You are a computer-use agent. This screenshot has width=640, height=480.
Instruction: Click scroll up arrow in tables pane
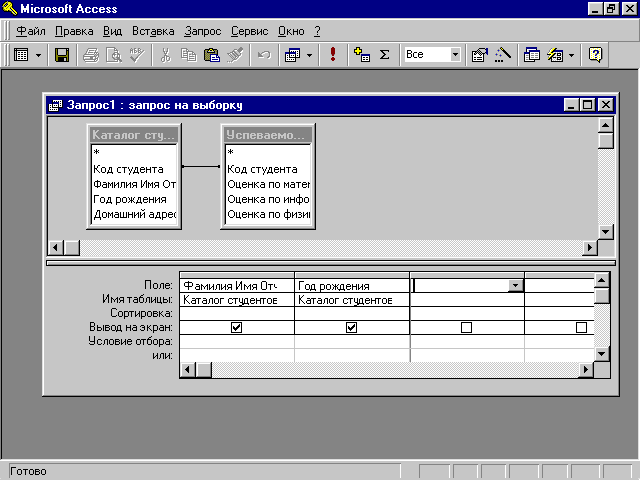pos(605,125)
